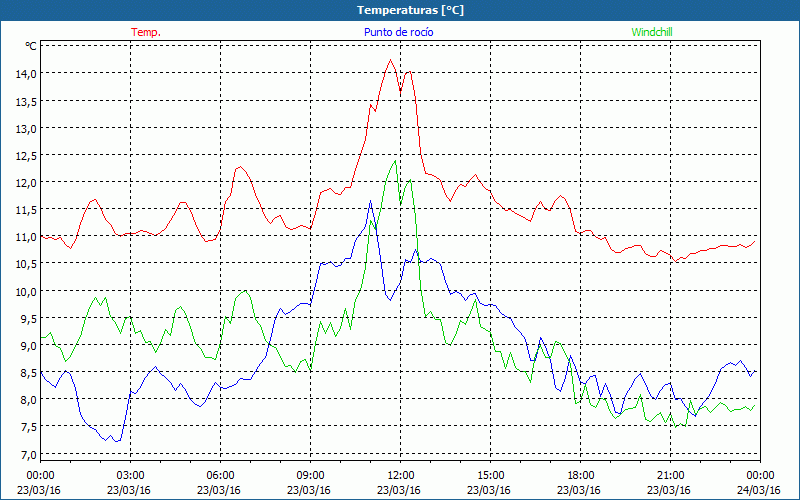Click the red temperature peak near noon
Image resolution: width=800 pixels, height=500 pixels.
390,60
